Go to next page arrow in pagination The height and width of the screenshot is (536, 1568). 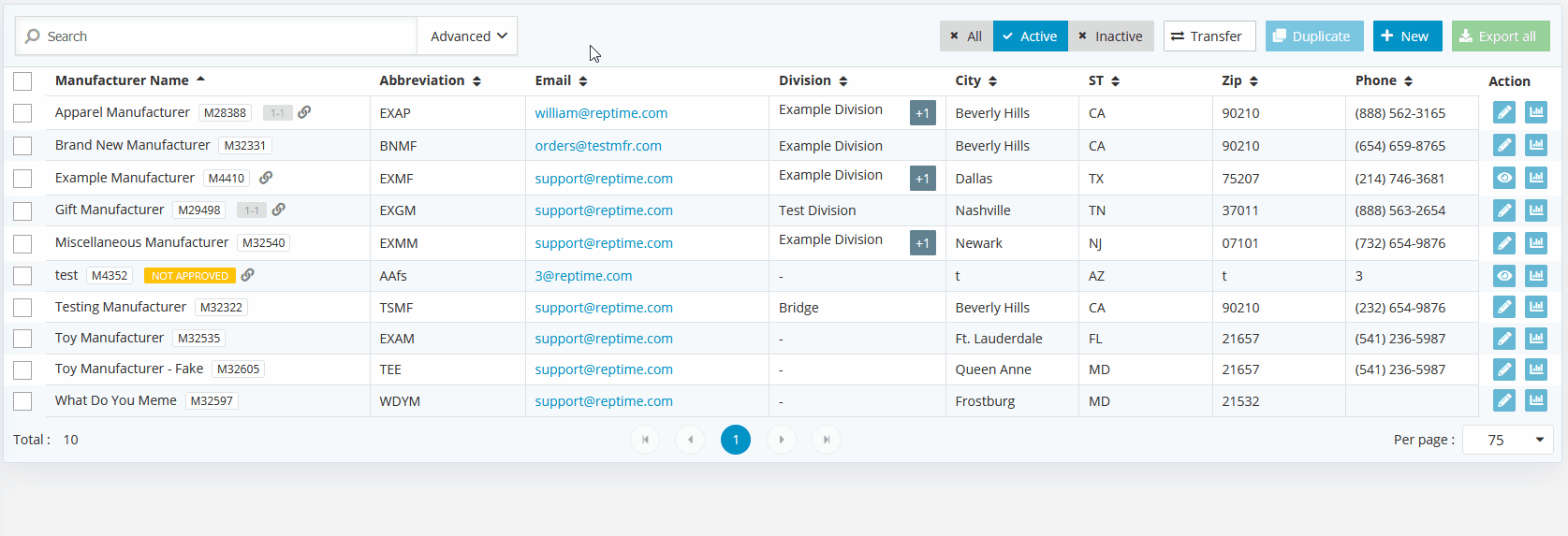coord(781,440)
